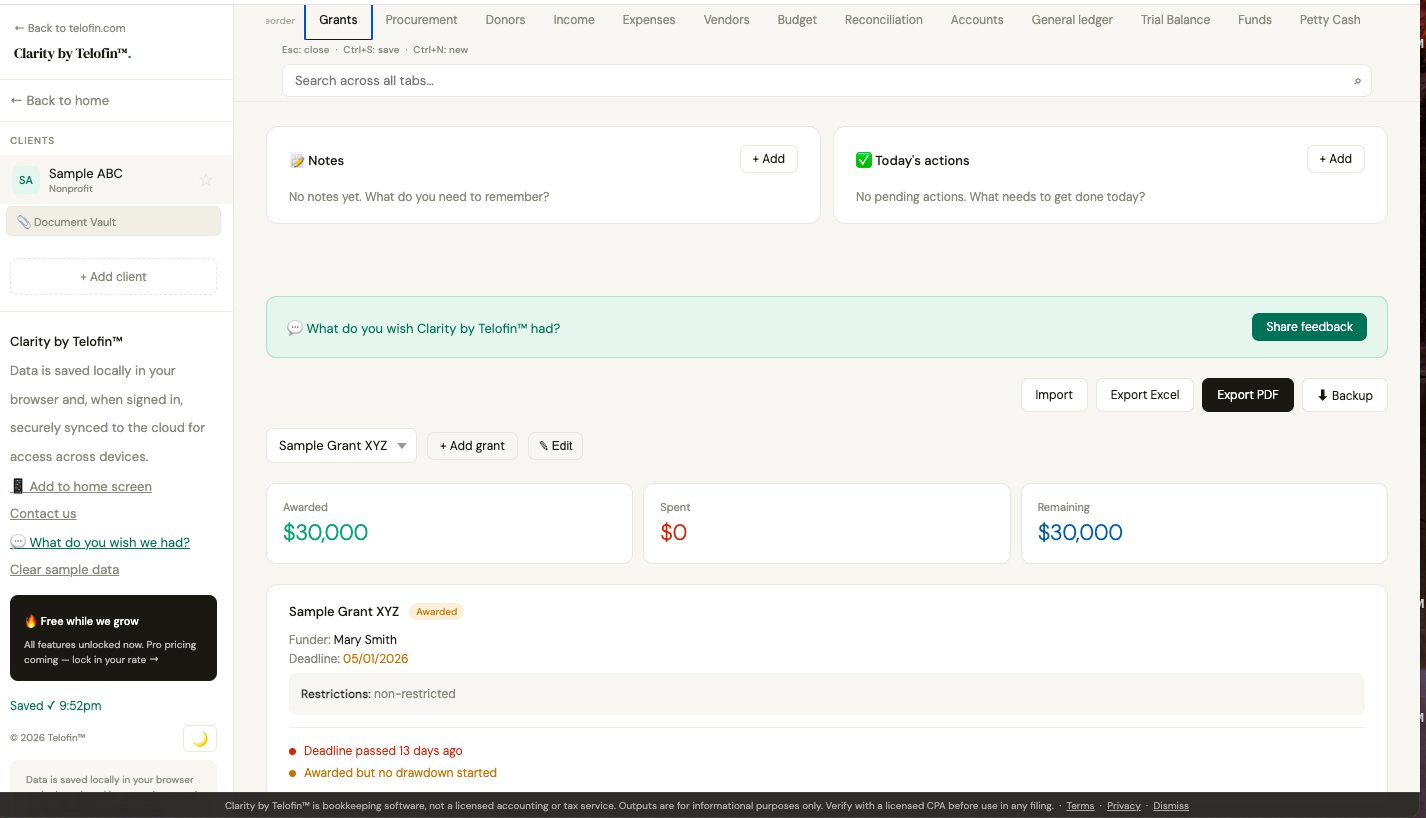
Task: Click the search magnifier icon in search bar
Action: 1357,81
